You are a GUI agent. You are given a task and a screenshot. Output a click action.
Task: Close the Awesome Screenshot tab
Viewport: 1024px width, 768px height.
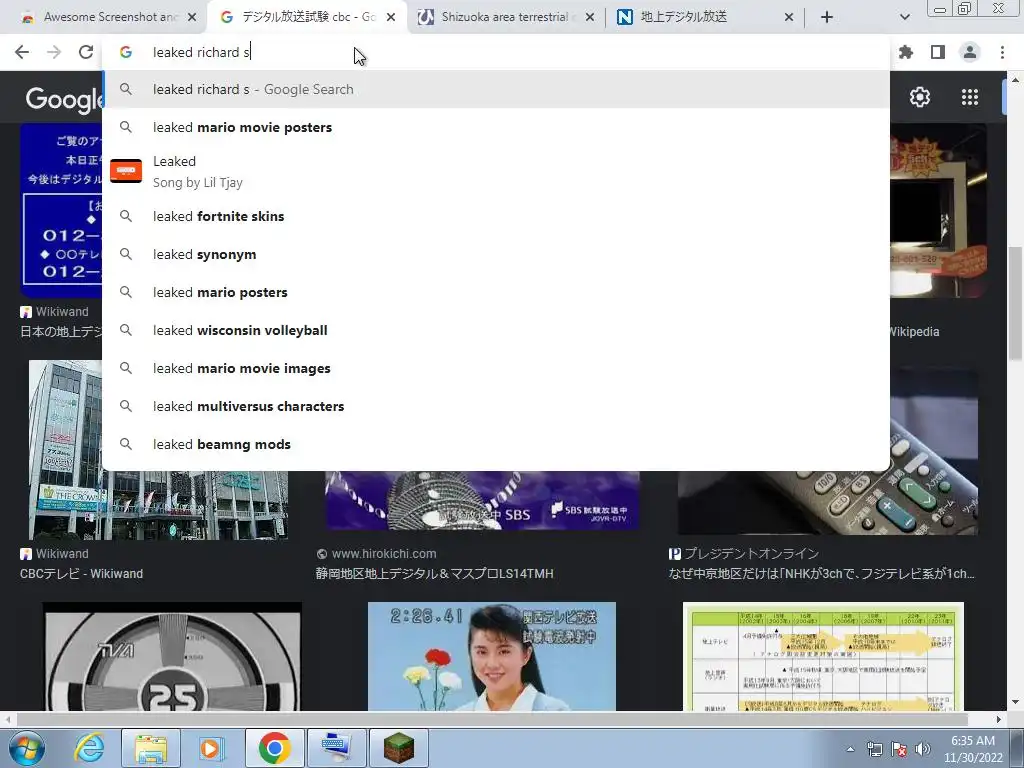tap(192, 18)
